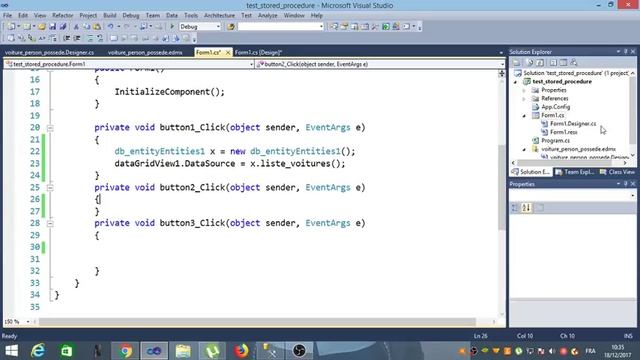The height and width of the screenshot is (360, 640).
Task: Open the Refactor menu
Action: click(x=62, y=16)
